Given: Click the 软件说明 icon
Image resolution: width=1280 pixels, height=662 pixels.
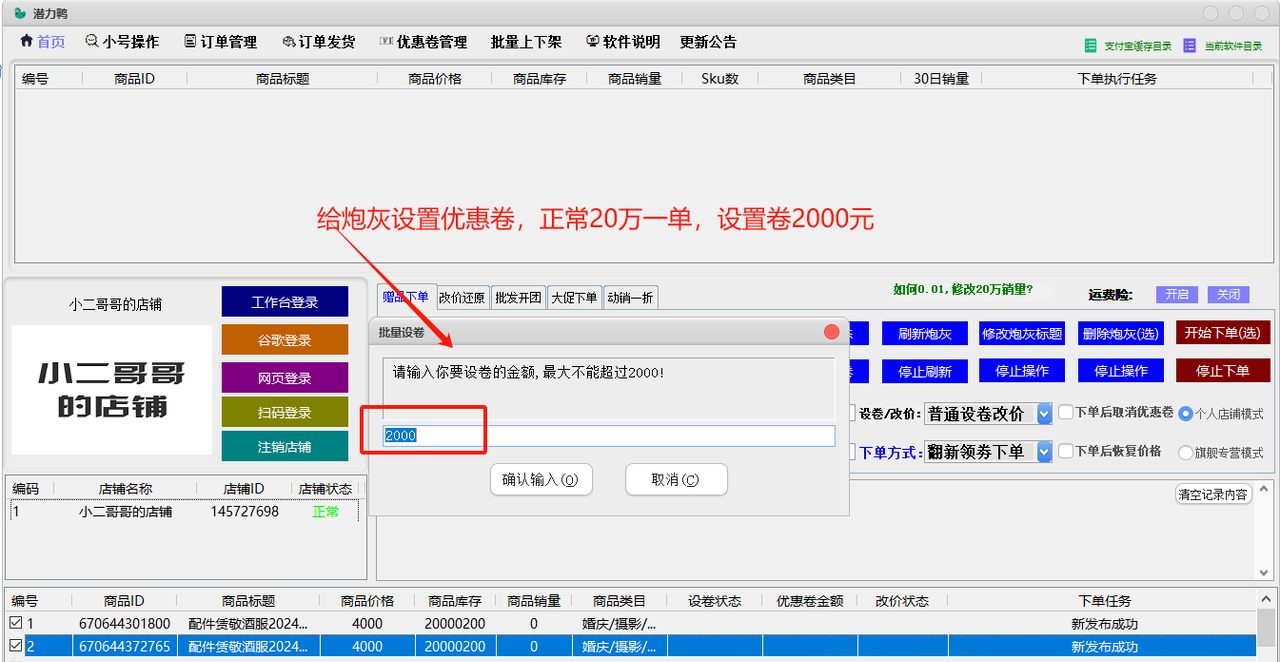Looking at the screenshot, I should (x=592, y=42).
